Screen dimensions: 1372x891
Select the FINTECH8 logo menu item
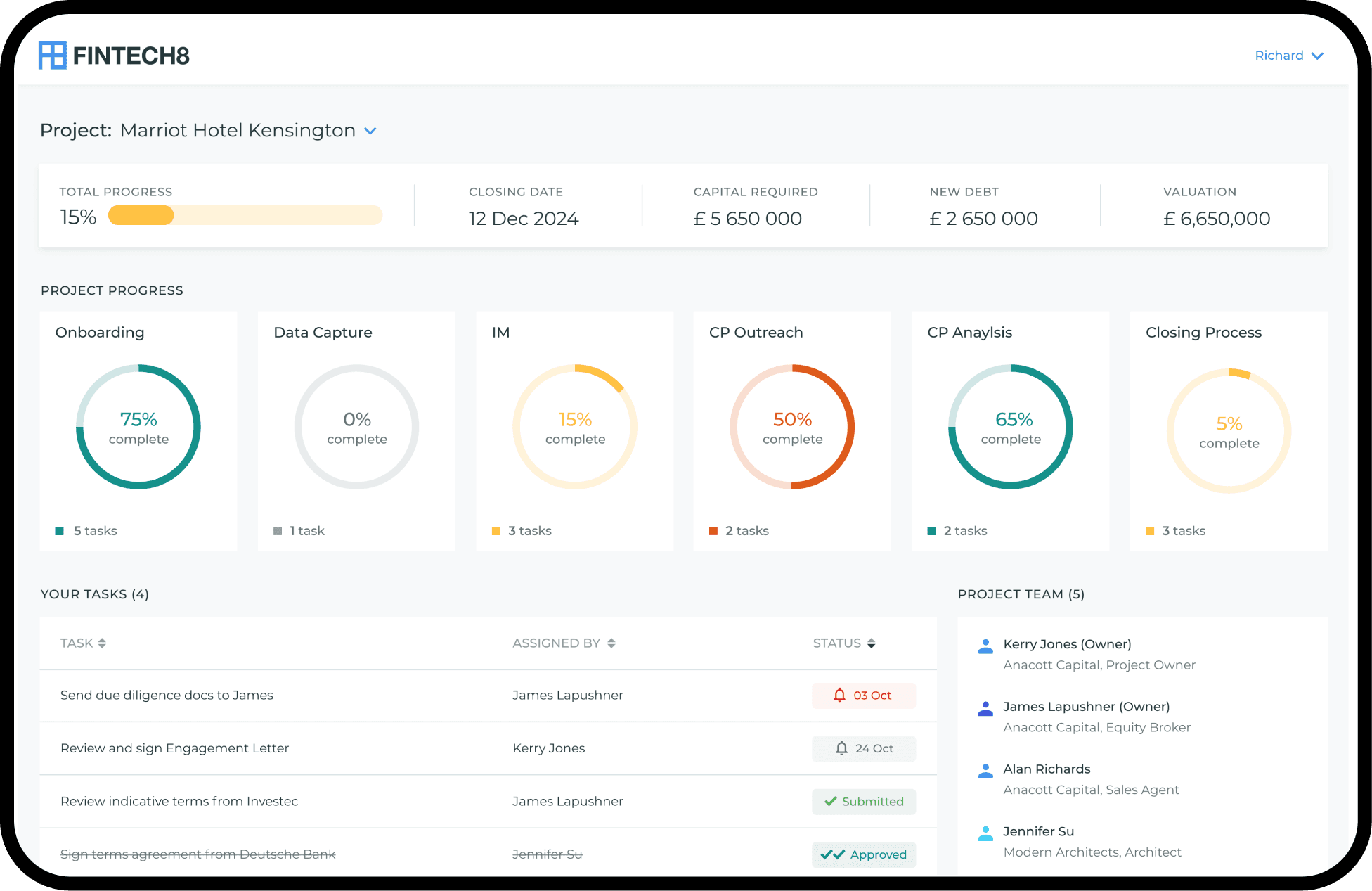[103, 55]
